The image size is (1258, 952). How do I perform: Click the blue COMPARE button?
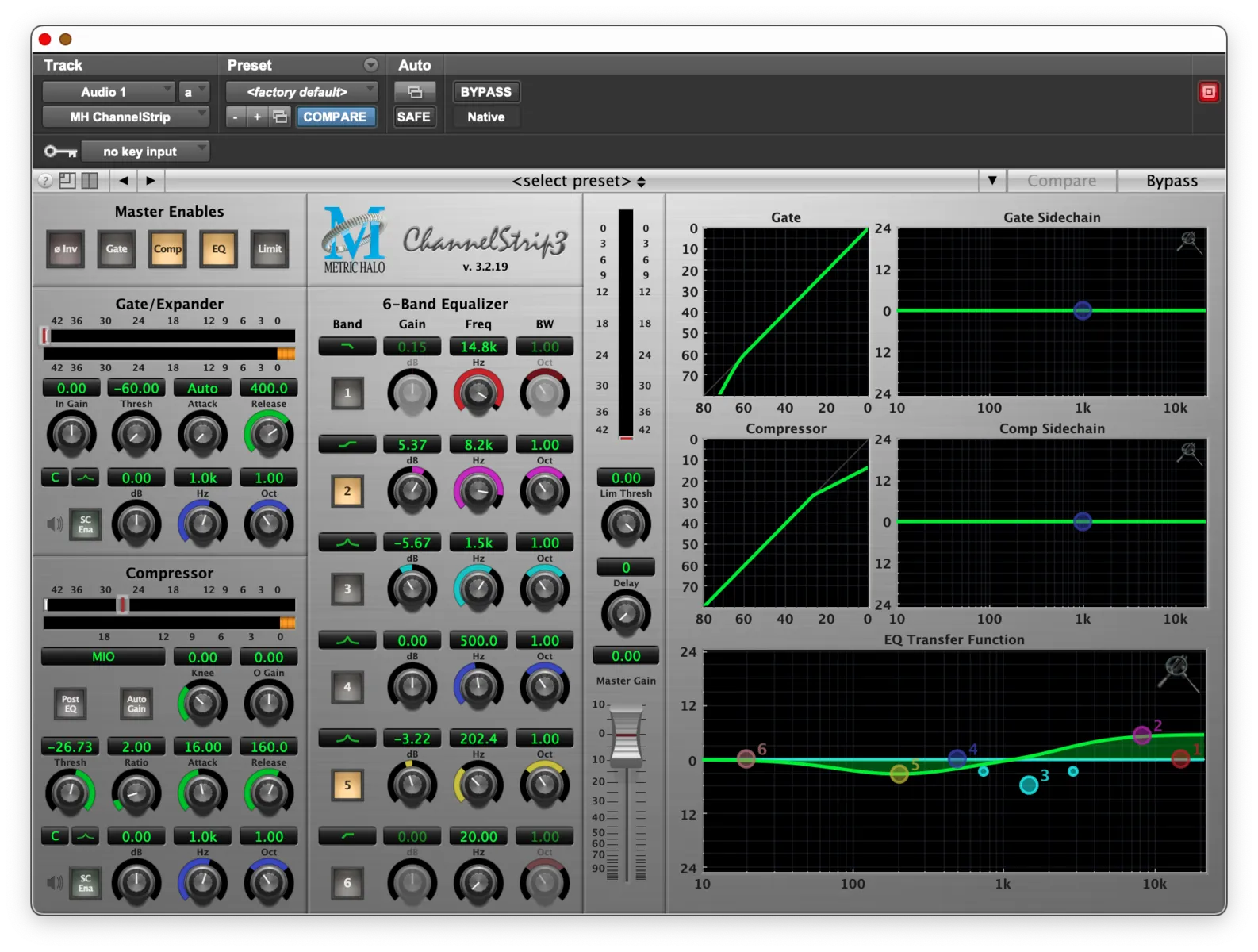click(x=335, y=117)
